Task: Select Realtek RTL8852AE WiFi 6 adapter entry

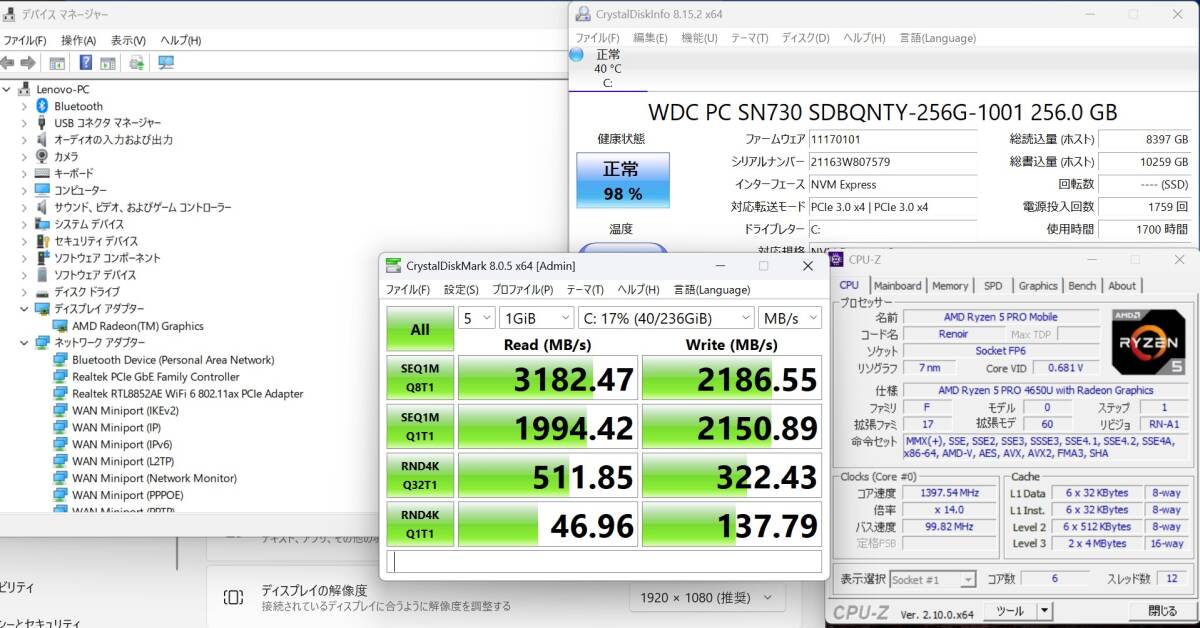Action: coord(187,394)
